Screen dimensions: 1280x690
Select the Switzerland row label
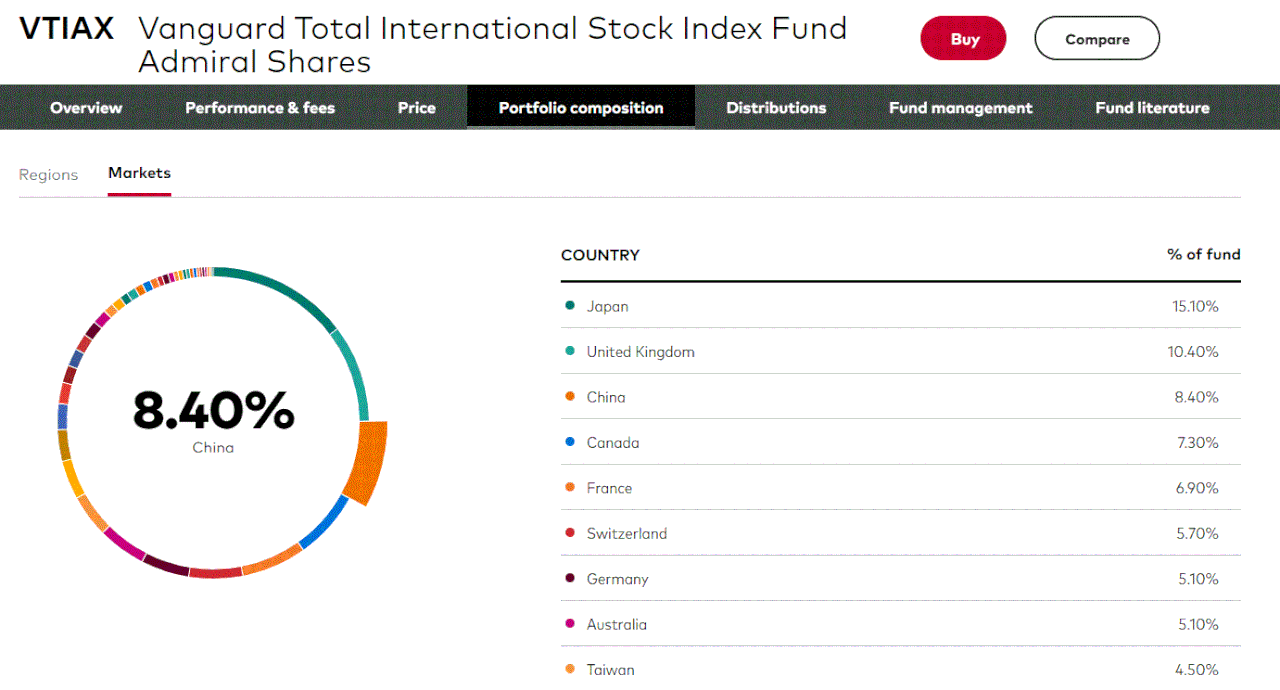coord(627,534)
